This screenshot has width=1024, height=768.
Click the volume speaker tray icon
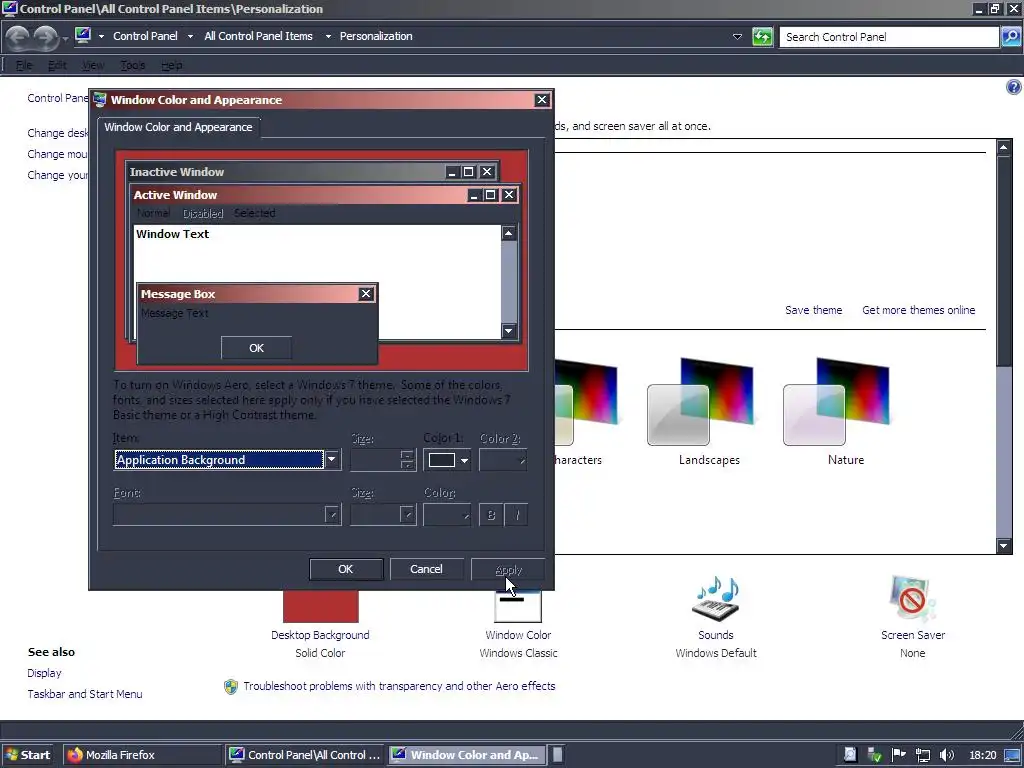tap(947, 755)
